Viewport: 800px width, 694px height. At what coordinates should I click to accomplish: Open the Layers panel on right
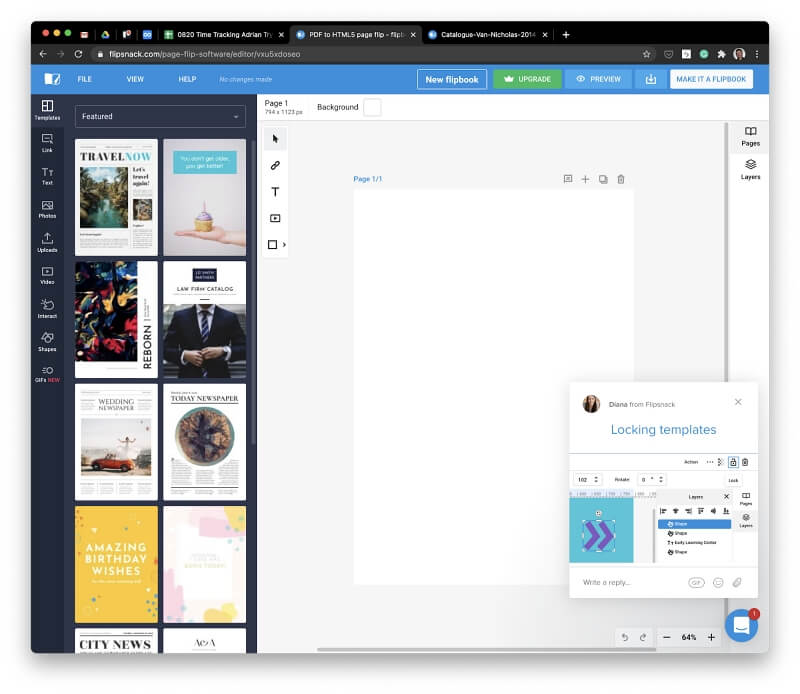click(x=751, y=170)
